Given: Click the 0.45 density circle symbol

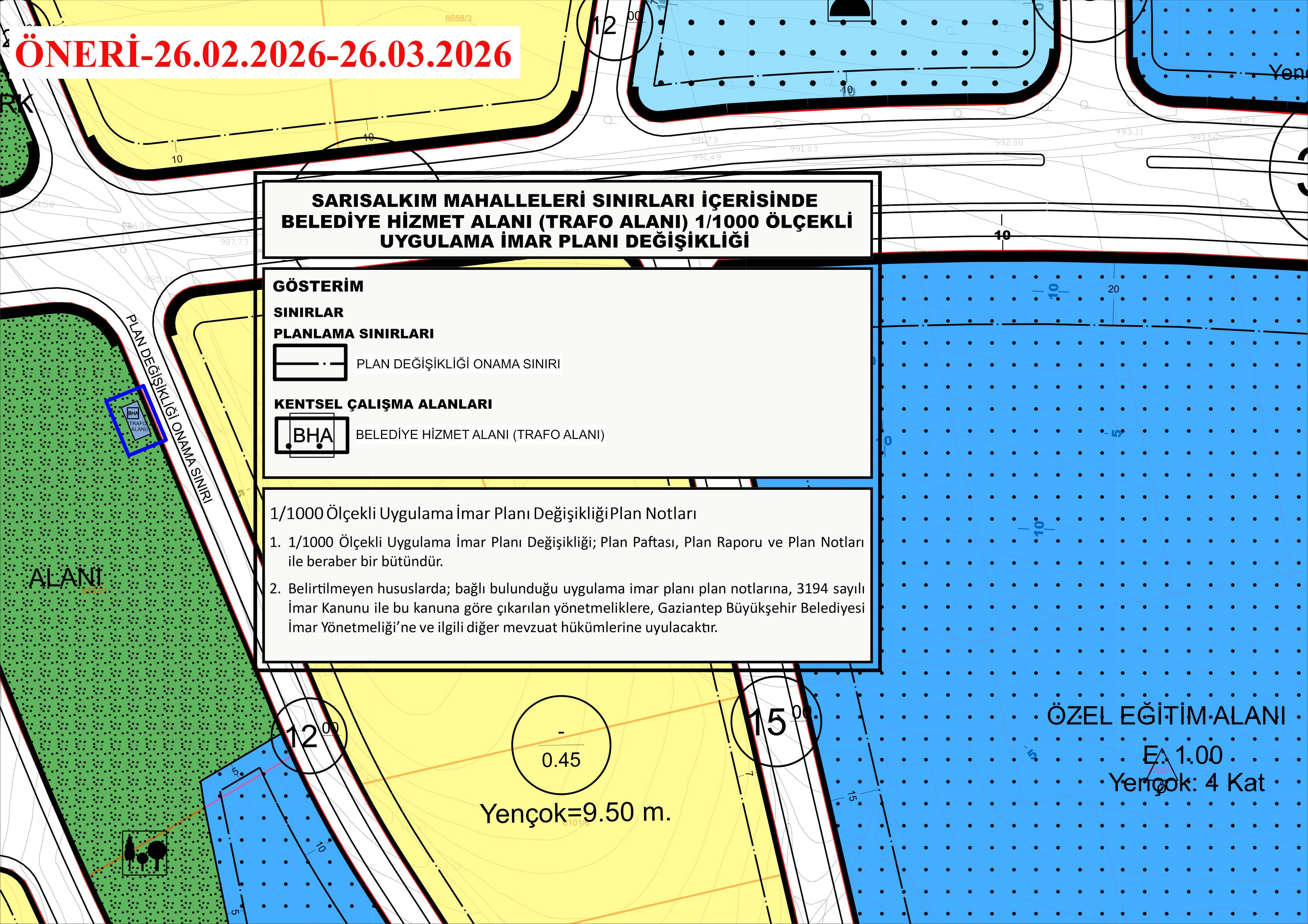Looking at the screenshot, I should pyautogui.click(x=561, y=745).
